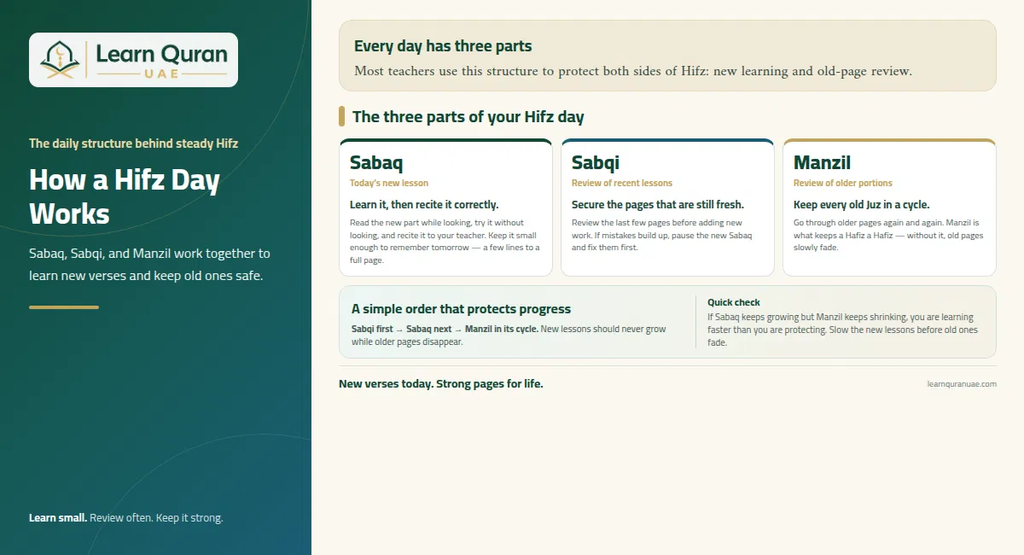Click the Learn Quran UAE logo
Image resolution: width=1024 pixels, height=555 pixels.
[x=133, y=60]
